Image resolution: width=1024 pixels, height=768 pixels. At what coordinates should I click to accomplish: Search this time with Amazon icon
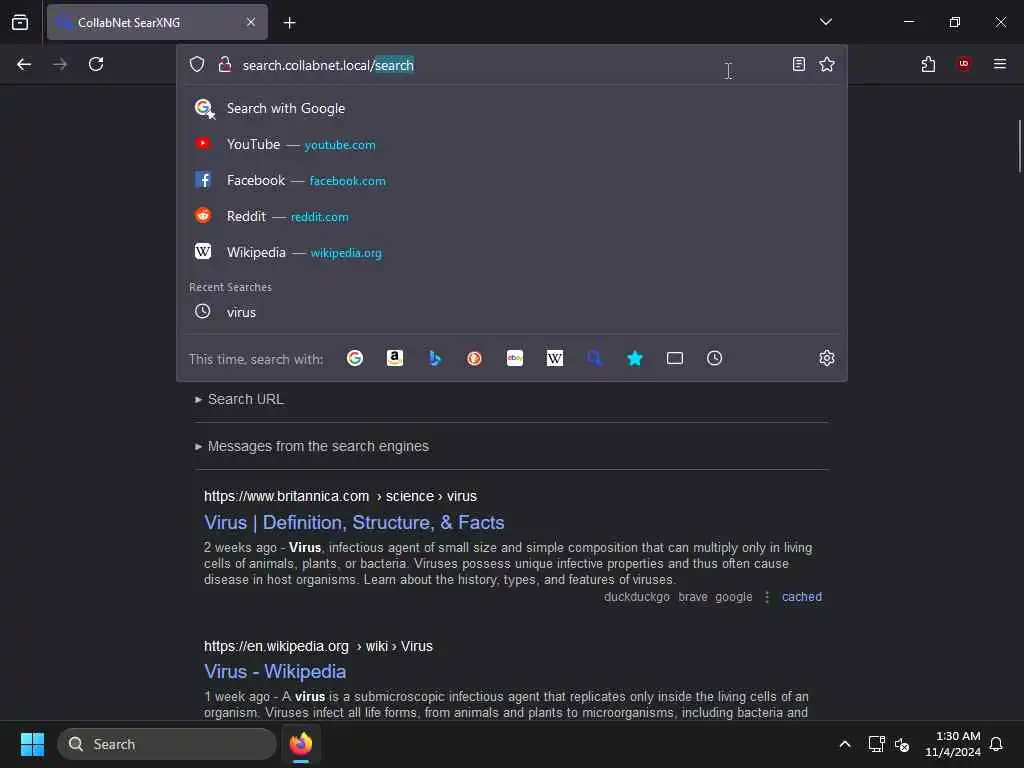click(x=394, y=358)
